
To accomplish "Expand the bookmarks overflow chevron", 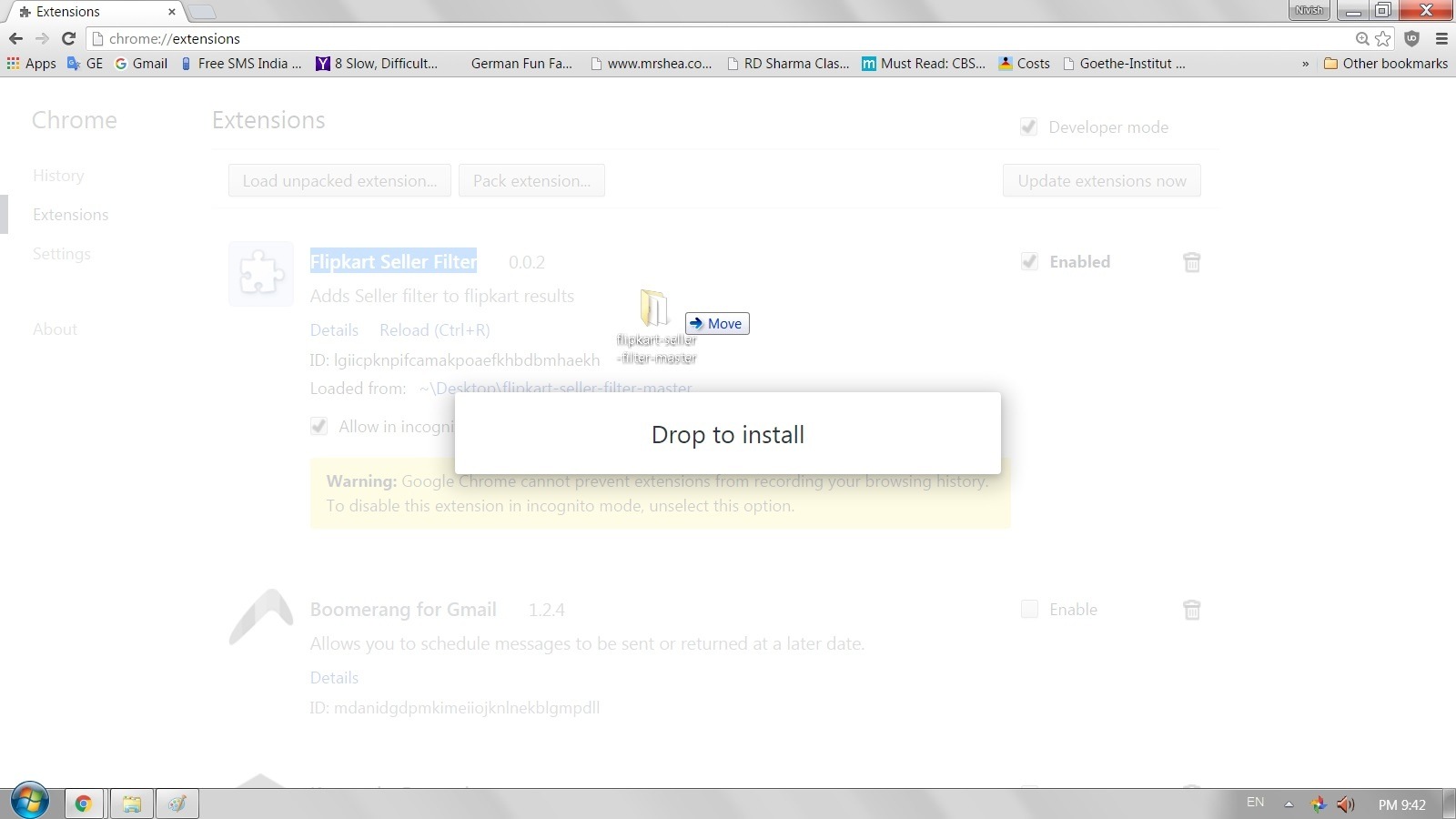I will click(1305, 64).
